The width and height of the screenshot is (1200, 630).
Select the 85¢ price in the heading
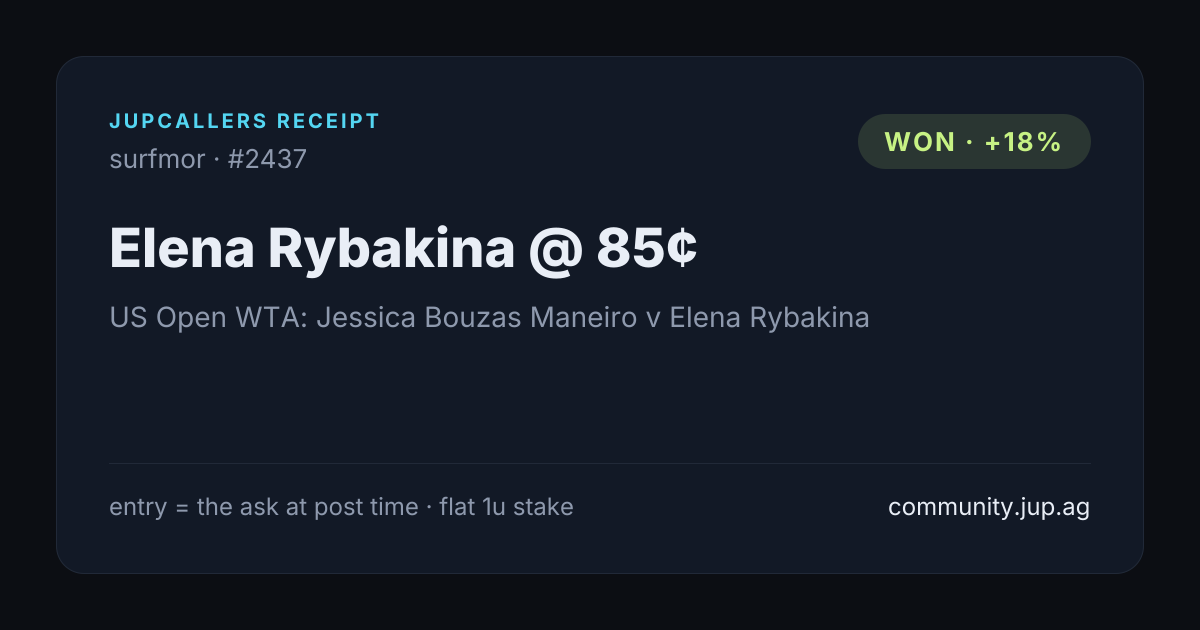tap(647, 249)
